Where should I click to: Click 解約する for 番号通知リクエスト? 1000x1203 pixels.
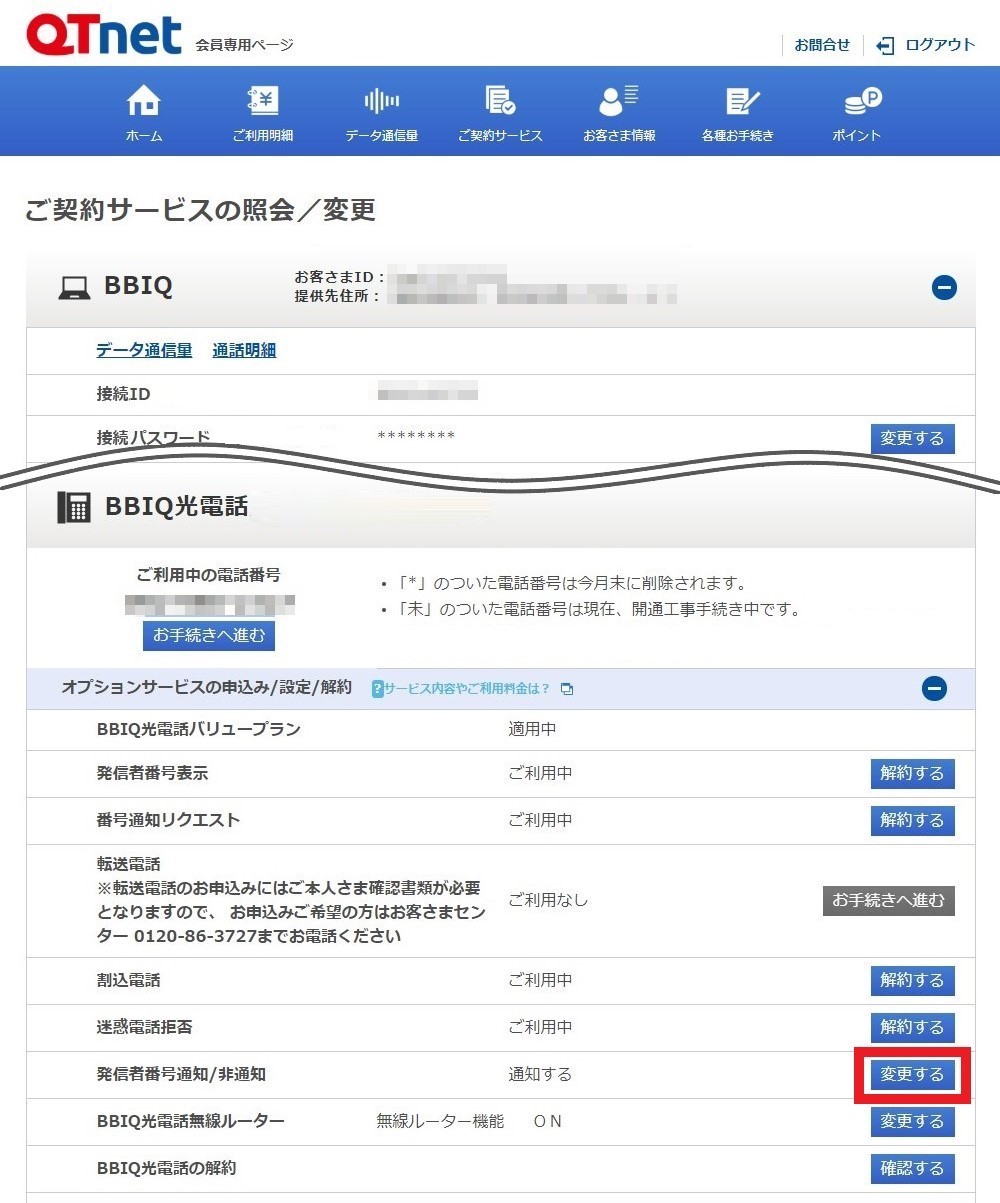(912, 820)
